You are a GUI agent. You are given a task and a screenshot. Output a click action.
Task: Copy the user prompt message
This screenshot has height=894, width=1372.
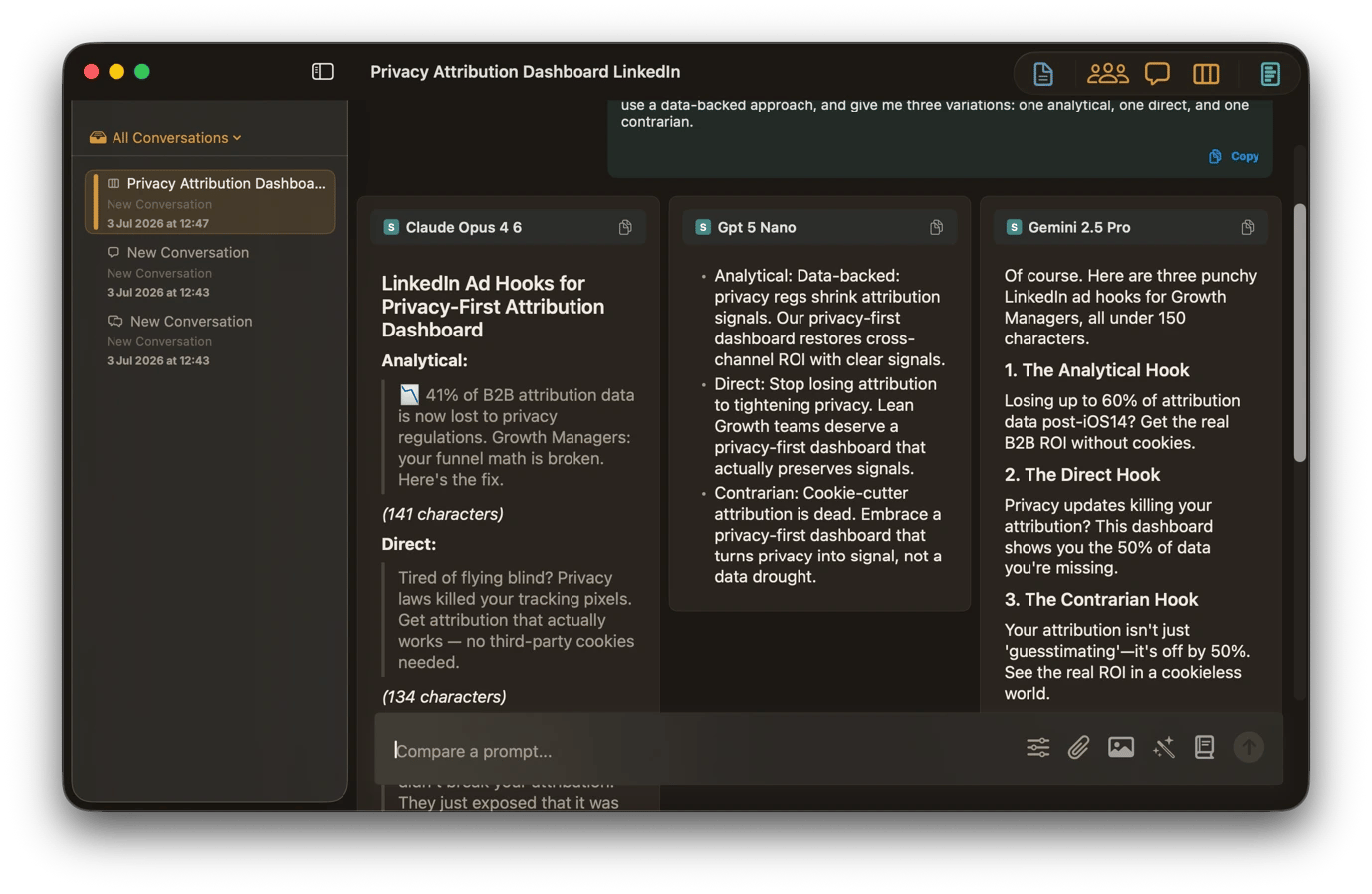1234,156
